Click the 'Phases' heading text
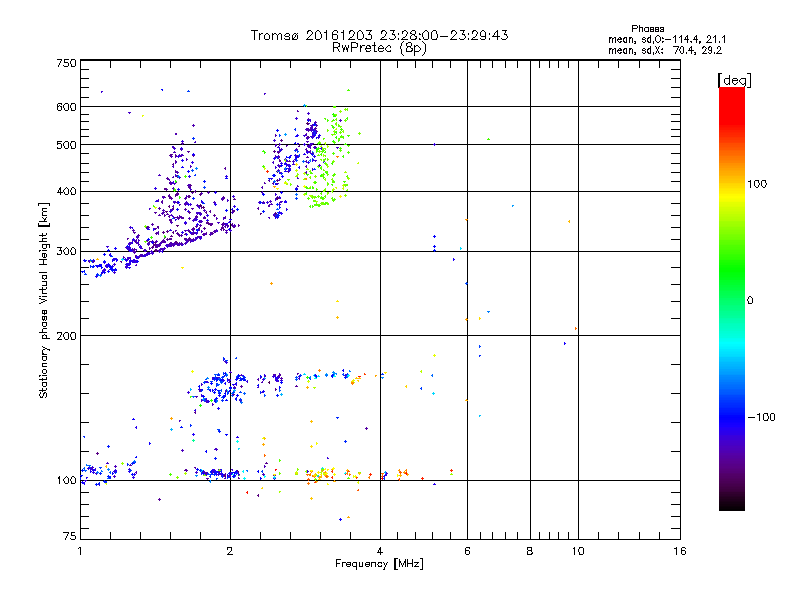 (x=647, y=29)
